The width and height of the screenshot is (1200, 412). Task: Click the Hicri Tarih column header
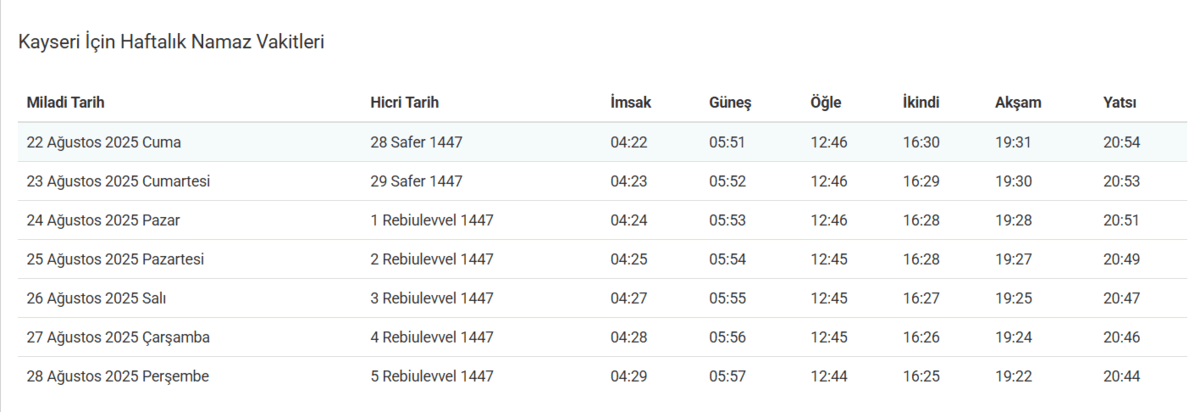point(404,103)
